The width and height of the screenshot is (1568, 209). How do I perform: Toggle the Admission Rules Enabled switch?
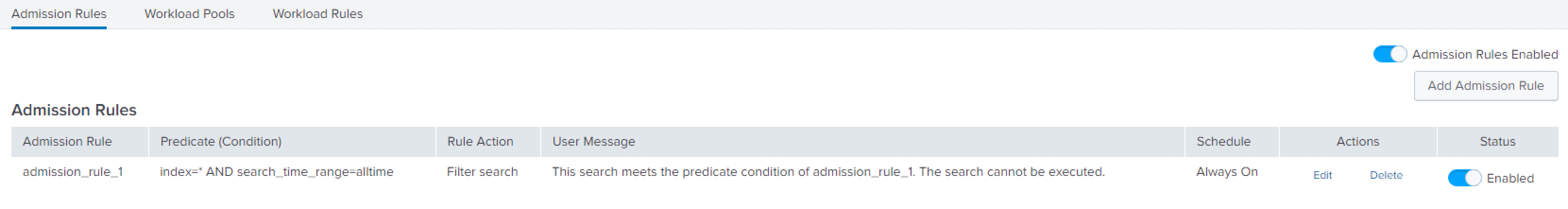click(x=1389, y=54)
